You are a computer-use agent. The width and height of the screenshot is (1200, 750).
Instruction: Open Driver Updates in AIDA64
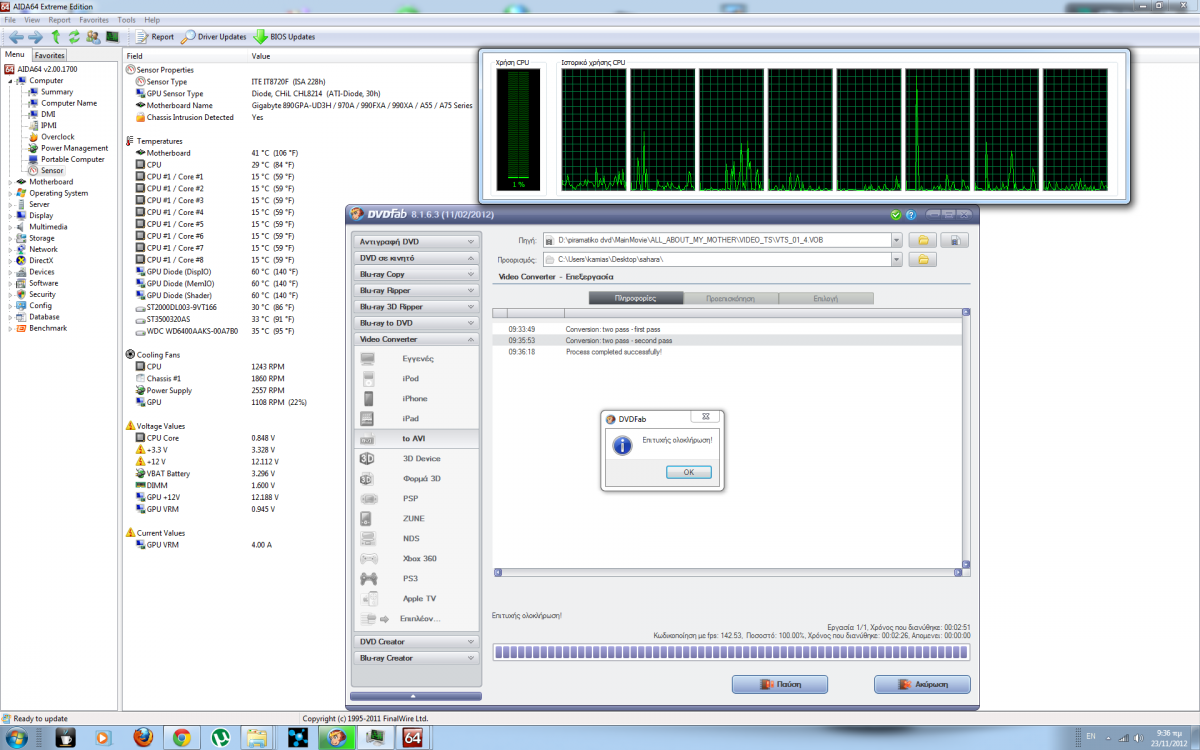pos(213,37)
